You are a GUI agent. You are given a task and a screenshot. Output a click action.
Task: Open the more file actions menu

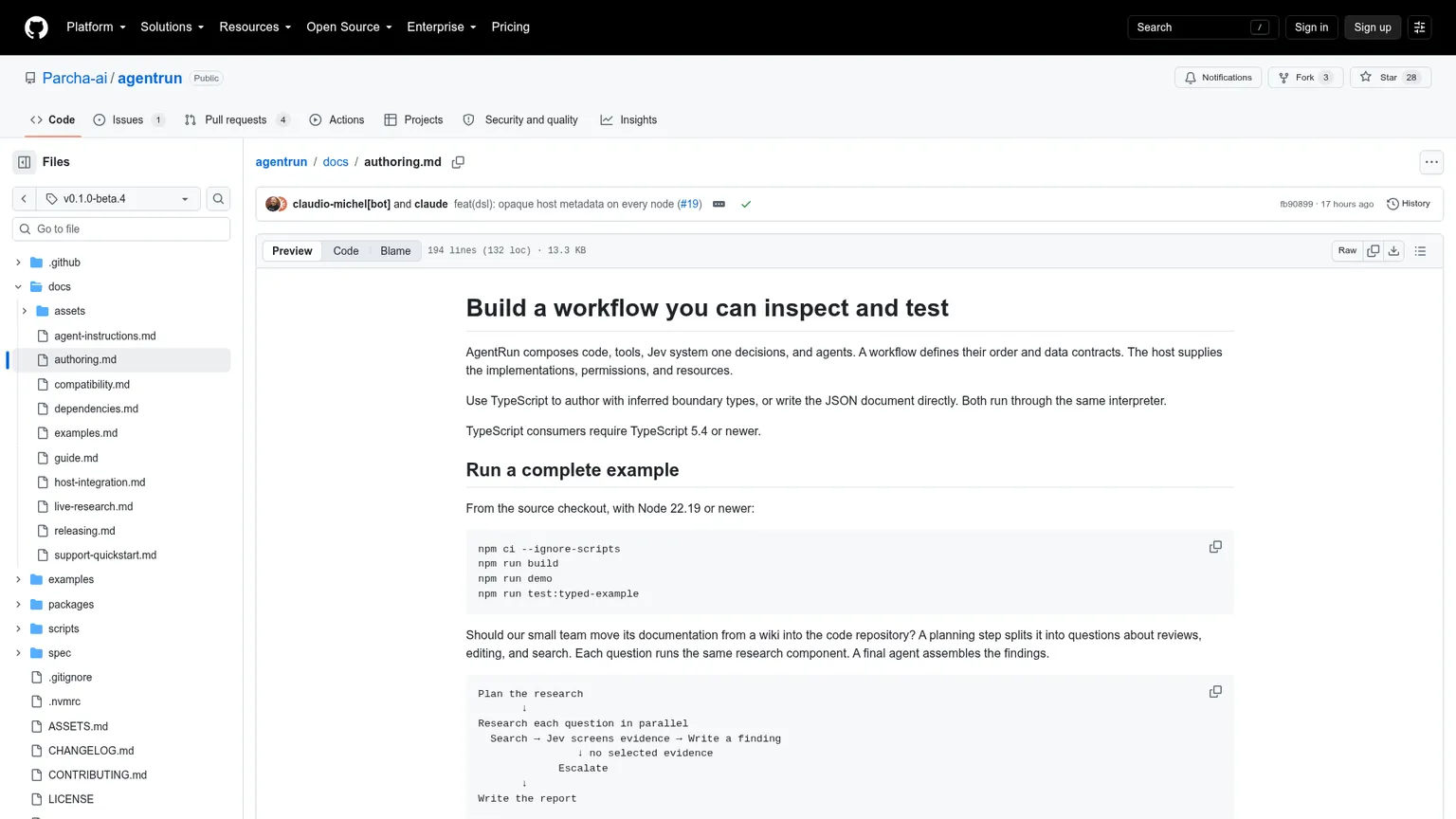coord(1431,162)
